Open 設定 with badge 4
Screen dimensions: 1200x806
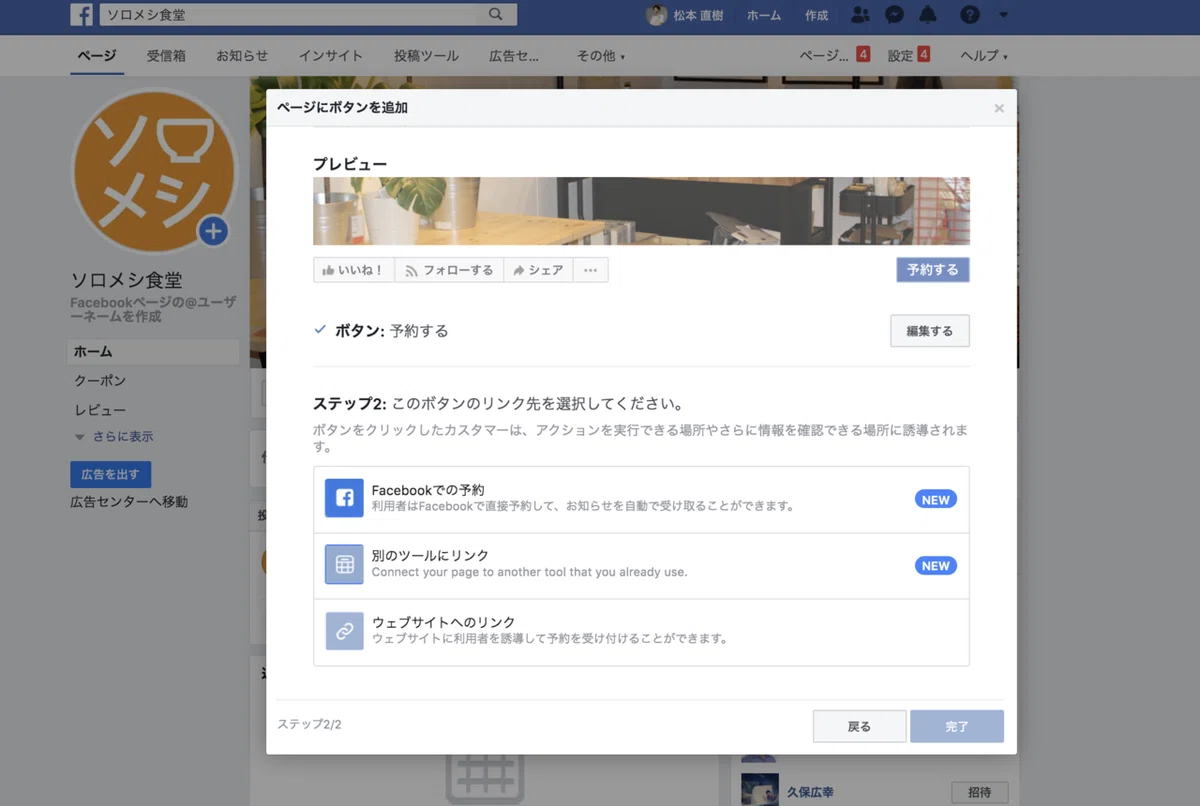(x=908, y=56)
